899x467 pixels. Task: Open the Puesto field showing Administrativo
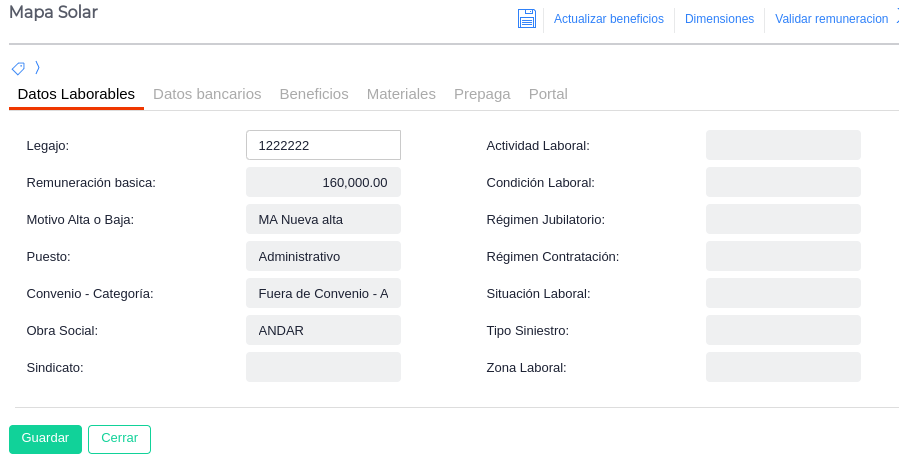(323, 256)
